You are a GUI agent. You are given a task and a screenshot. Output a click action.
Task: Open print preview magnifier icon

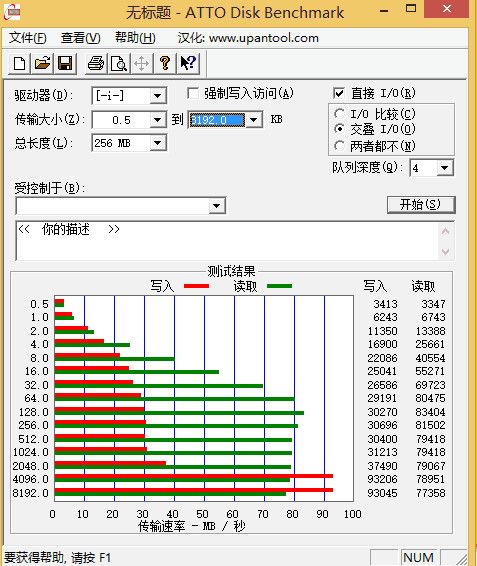[119, 64]
